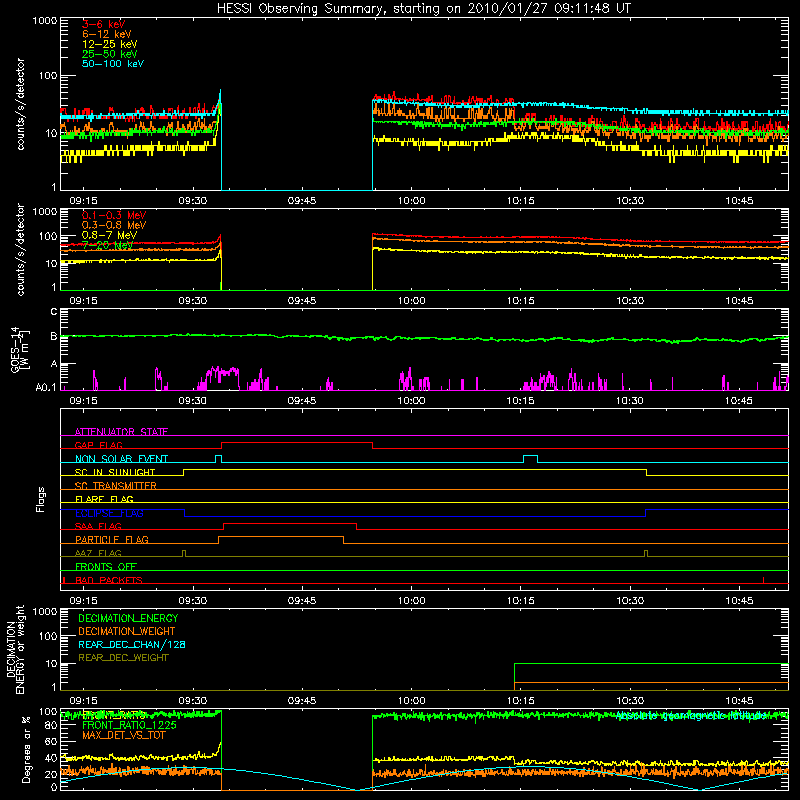Pick the 50-100 keV legend label
This screenshot has height=800, width=800.
113,64
